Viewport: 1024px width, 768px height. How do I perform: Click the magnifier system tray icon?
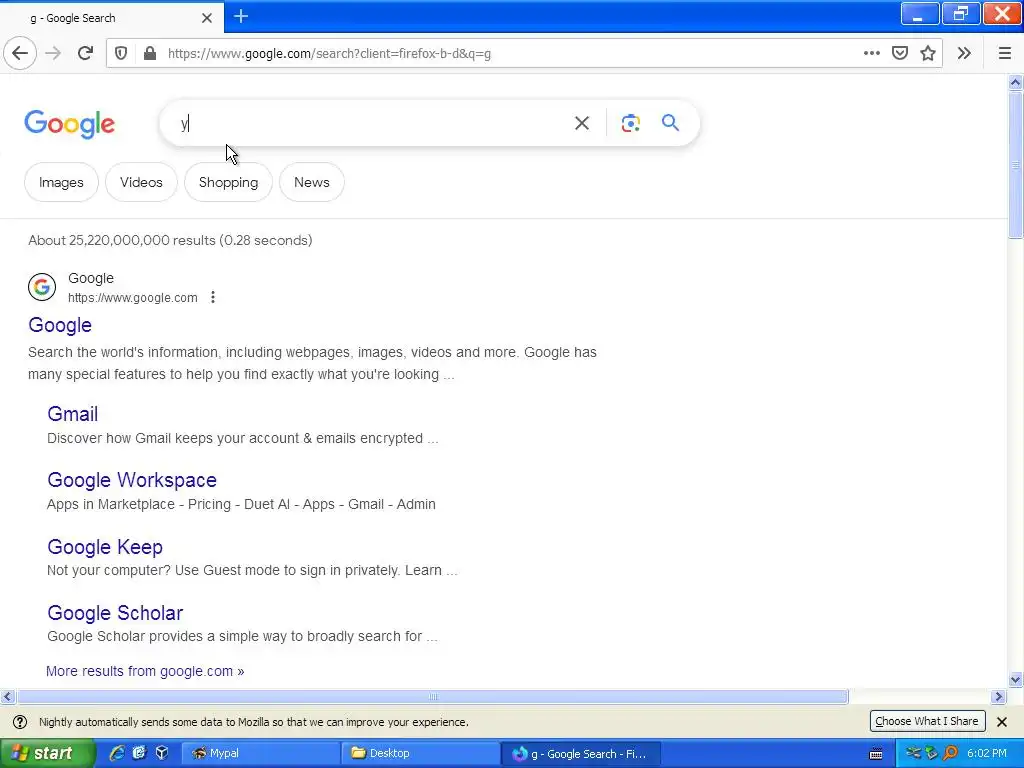[x=950, y=753]
